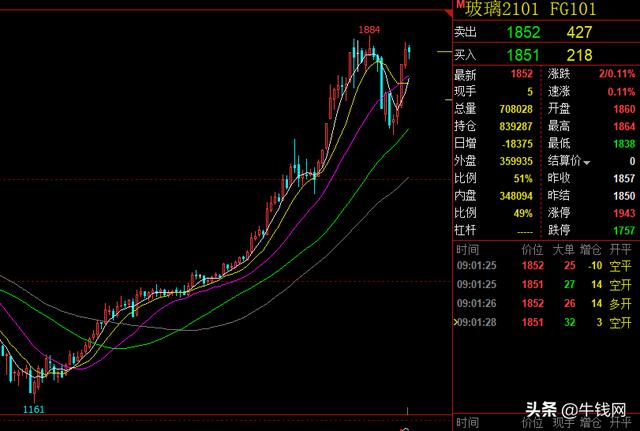Click the 时间 column header in trade list

coord(467,249)
